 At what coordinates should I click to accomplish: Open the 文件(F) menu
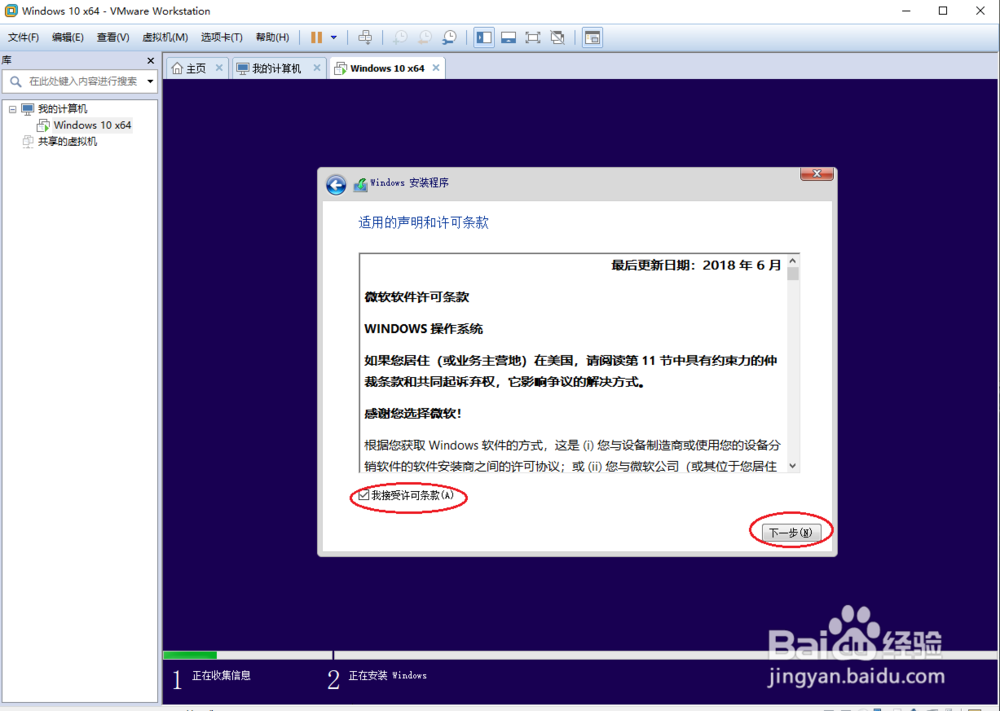pos(23,38)
